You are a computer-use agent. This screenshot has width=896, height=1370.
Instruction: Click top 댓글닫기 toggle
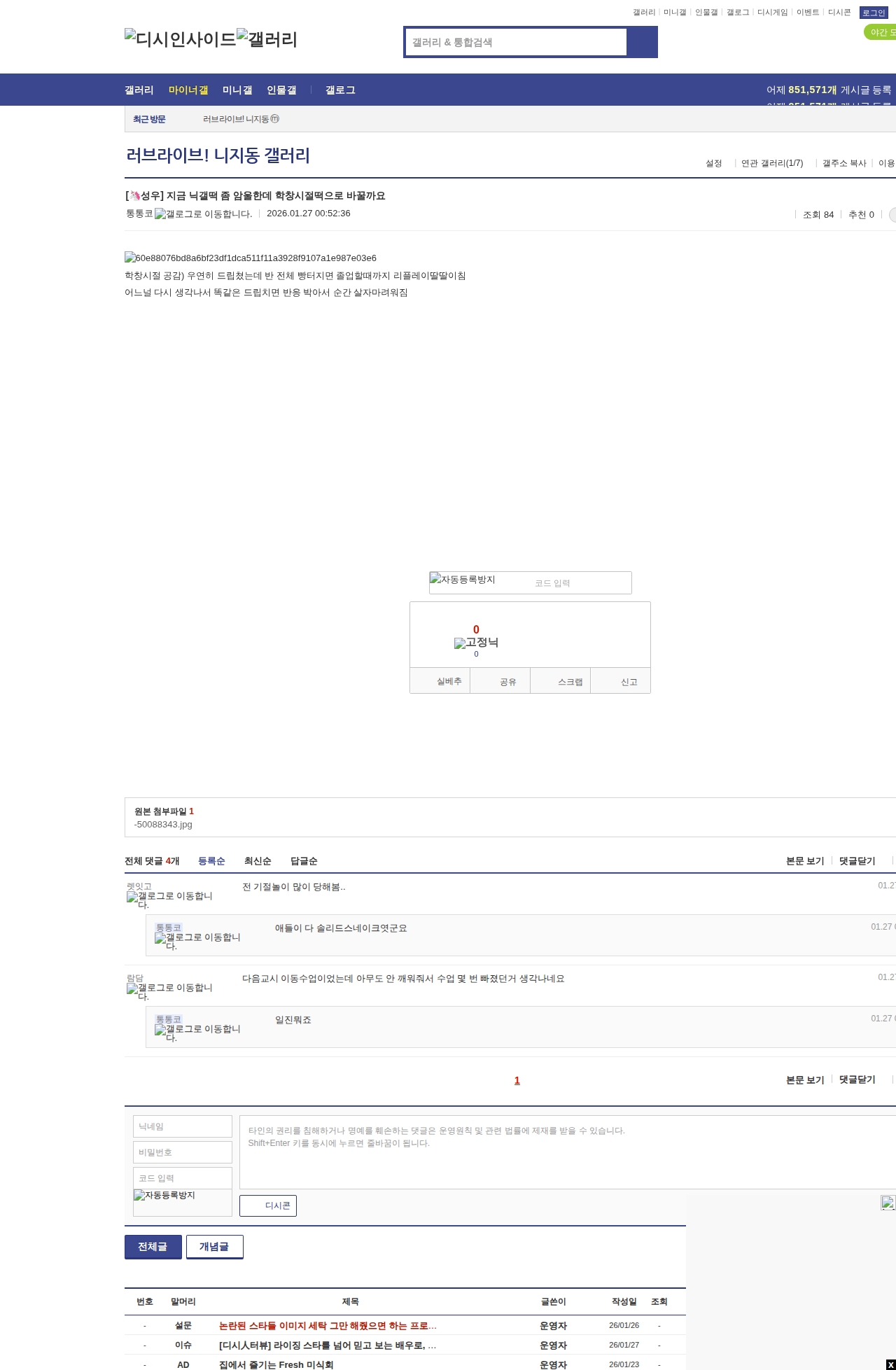857,861
